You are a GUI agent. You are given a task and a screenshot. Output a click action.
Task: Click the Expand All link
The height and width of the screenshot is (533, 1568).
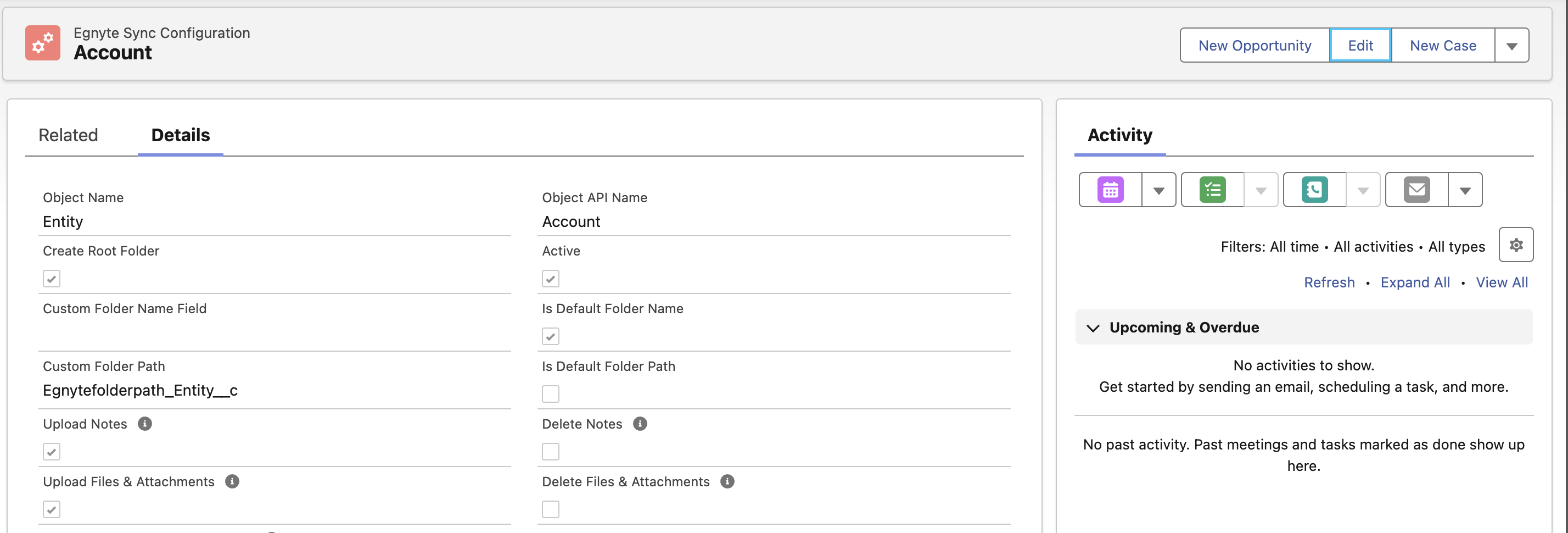1415,282
